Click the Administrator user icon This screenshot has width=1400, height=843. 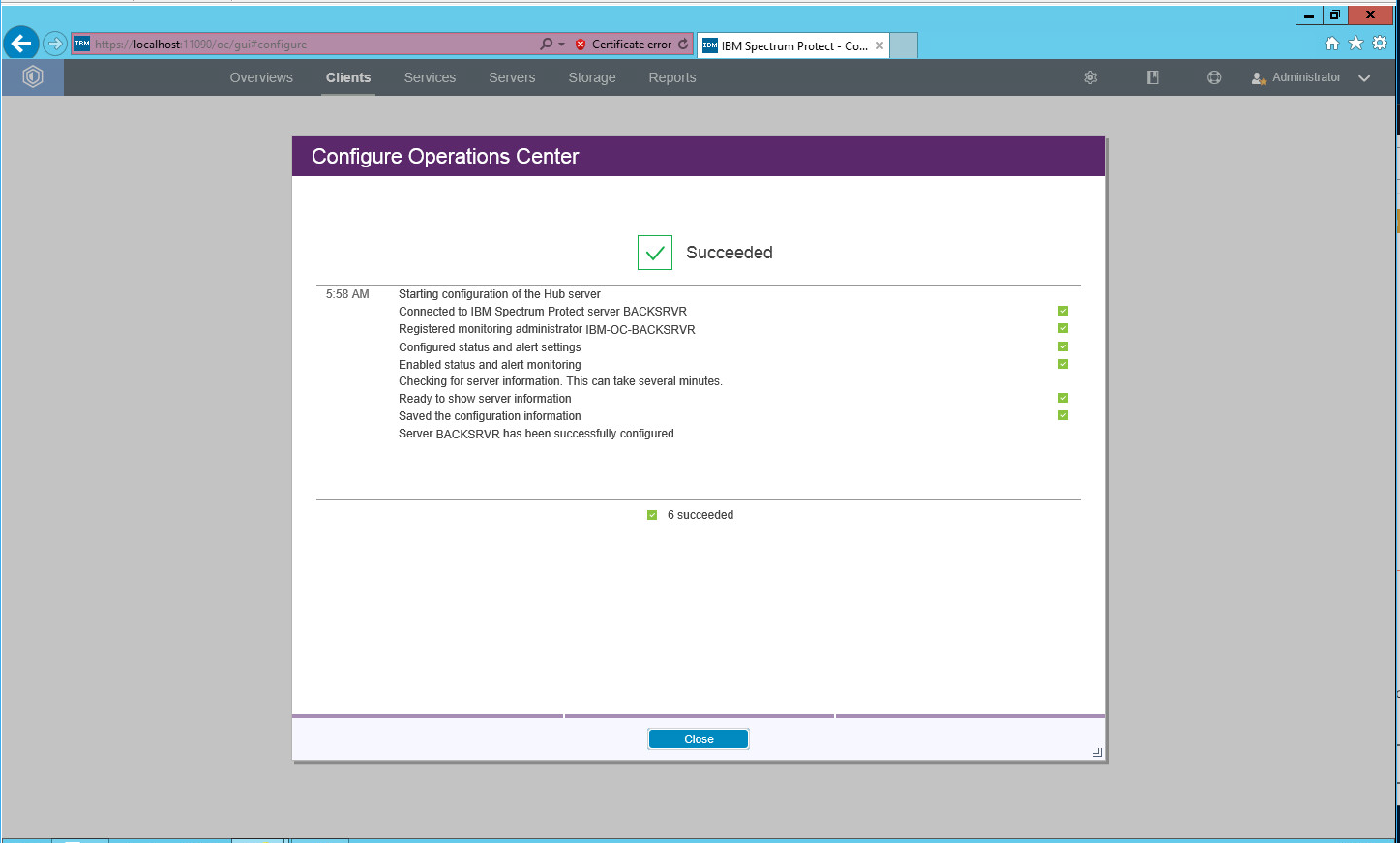tap(1259, 78)
